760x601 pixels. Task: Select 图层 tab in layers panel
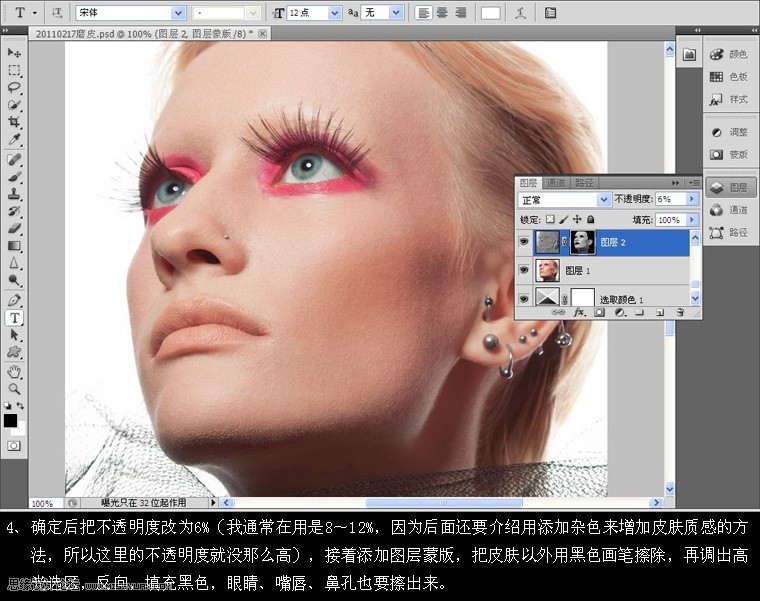(x=528, y=183)
